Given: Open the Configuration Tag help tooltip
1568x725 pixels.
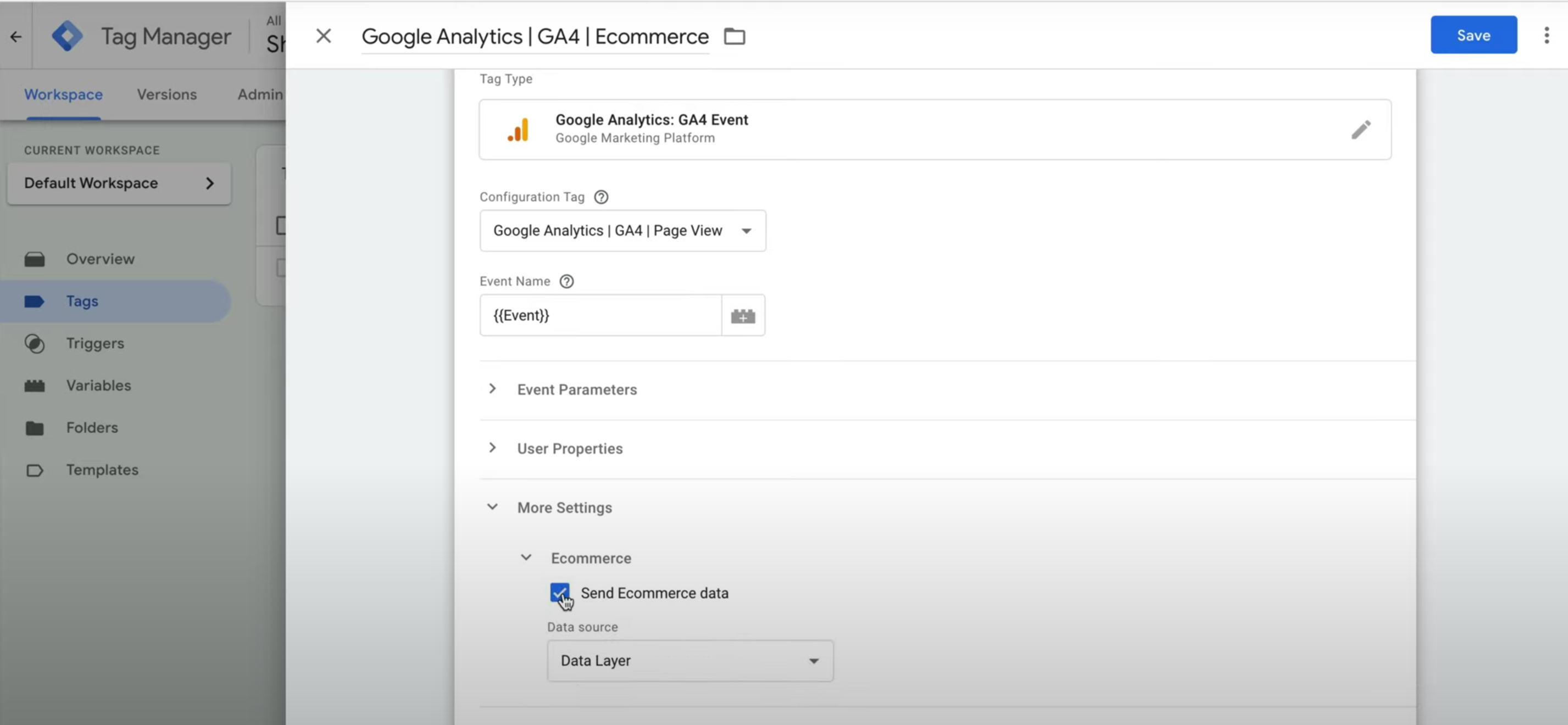Looking at the screenshot, I should point(601,197).
